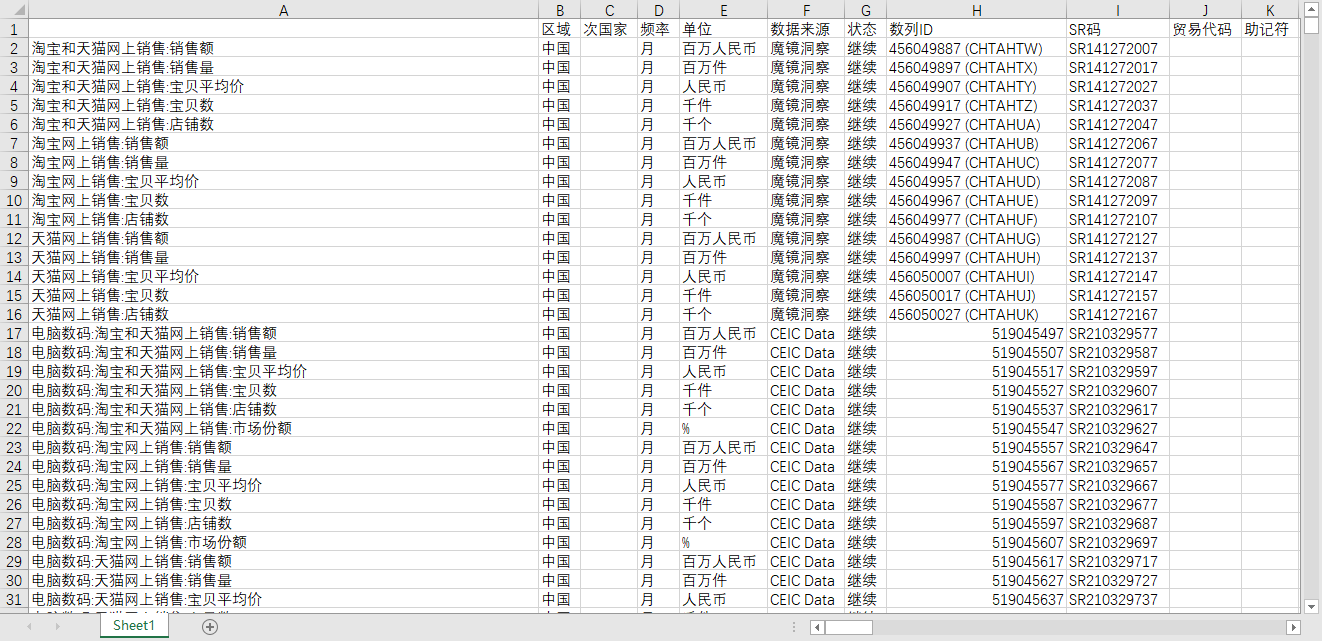Click the 状态 header cell

[865, 29]
